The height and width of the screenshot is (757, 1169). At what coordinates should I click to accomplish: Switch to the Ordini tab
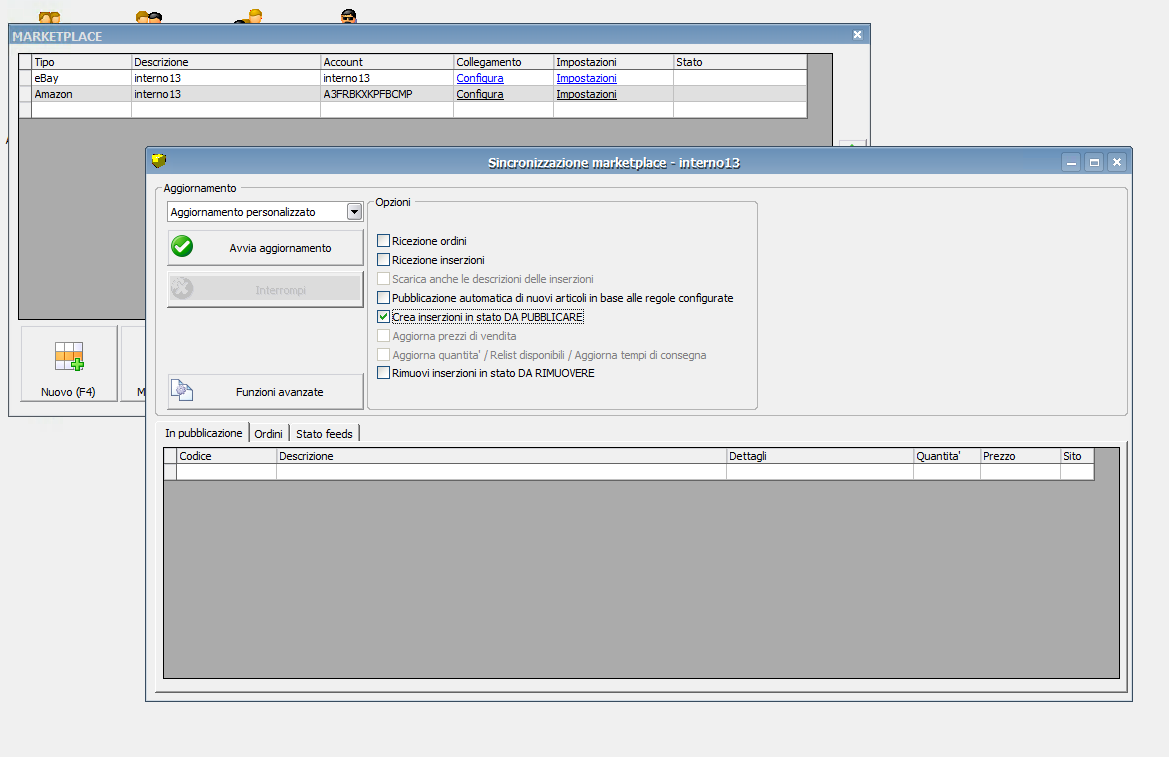click(x=268, y=434)
